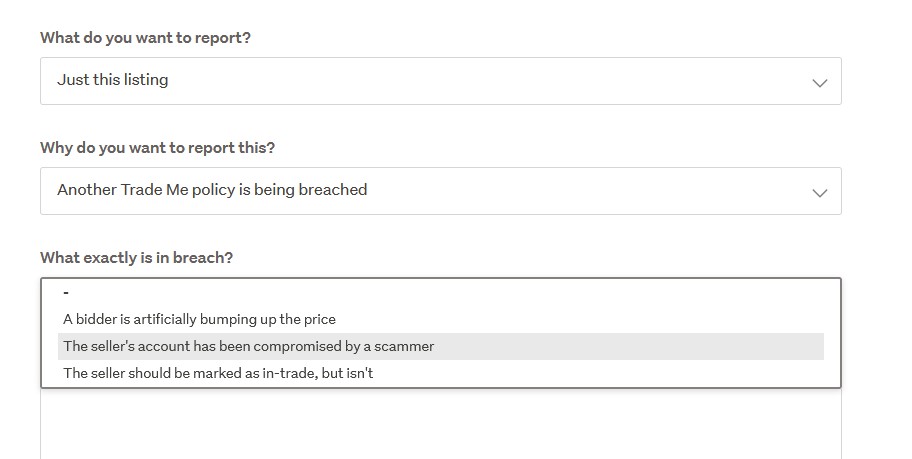912x459 pixels.
Task: Click the 'What do you want to report?' label
Action: [x=145, y=38]
